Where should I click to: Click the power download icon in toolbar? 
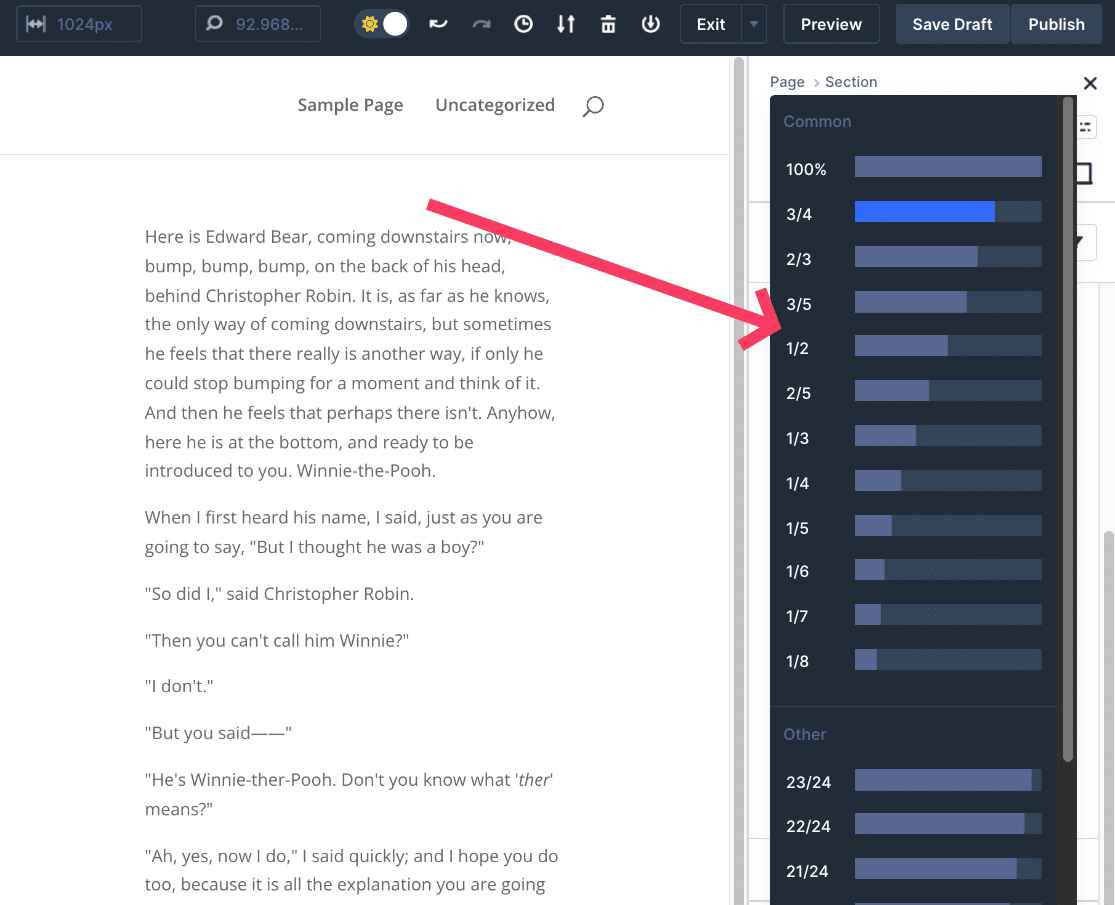pos(650,24)
